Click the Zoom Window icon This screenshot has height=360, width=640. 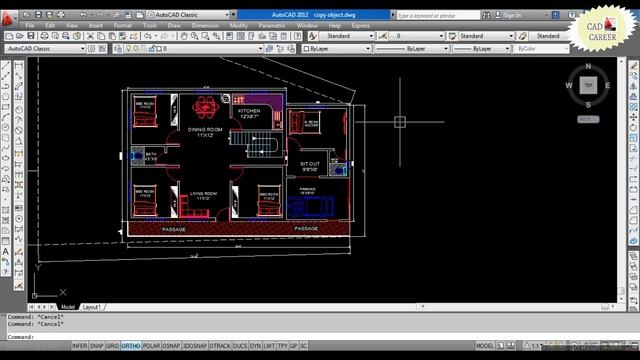click(205, 36)
